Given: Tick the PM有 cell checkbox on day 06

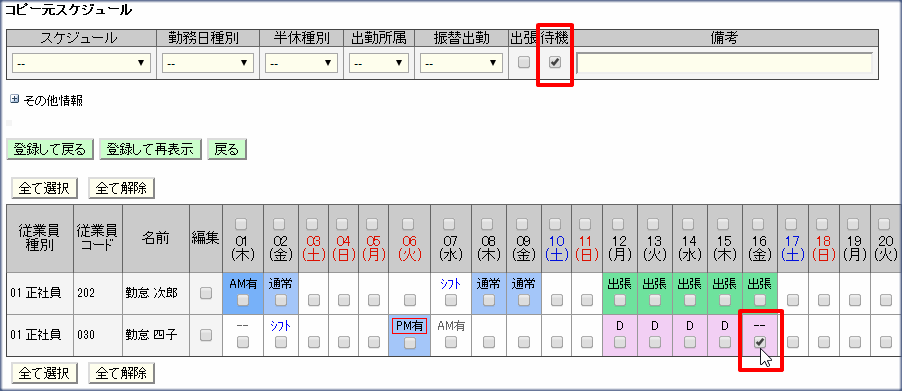Looking at the screenshot, I should (409, 343).
